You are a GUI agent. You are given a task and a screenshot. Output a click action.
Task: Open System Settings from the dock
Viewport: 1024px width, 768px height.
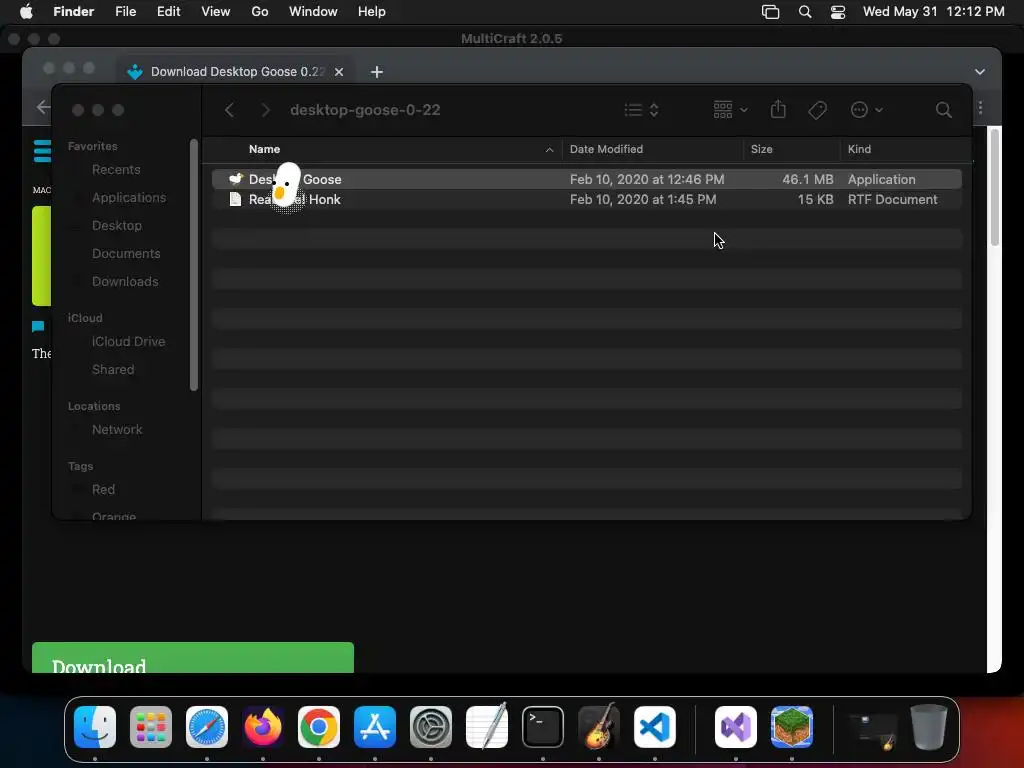coord(431,727)
